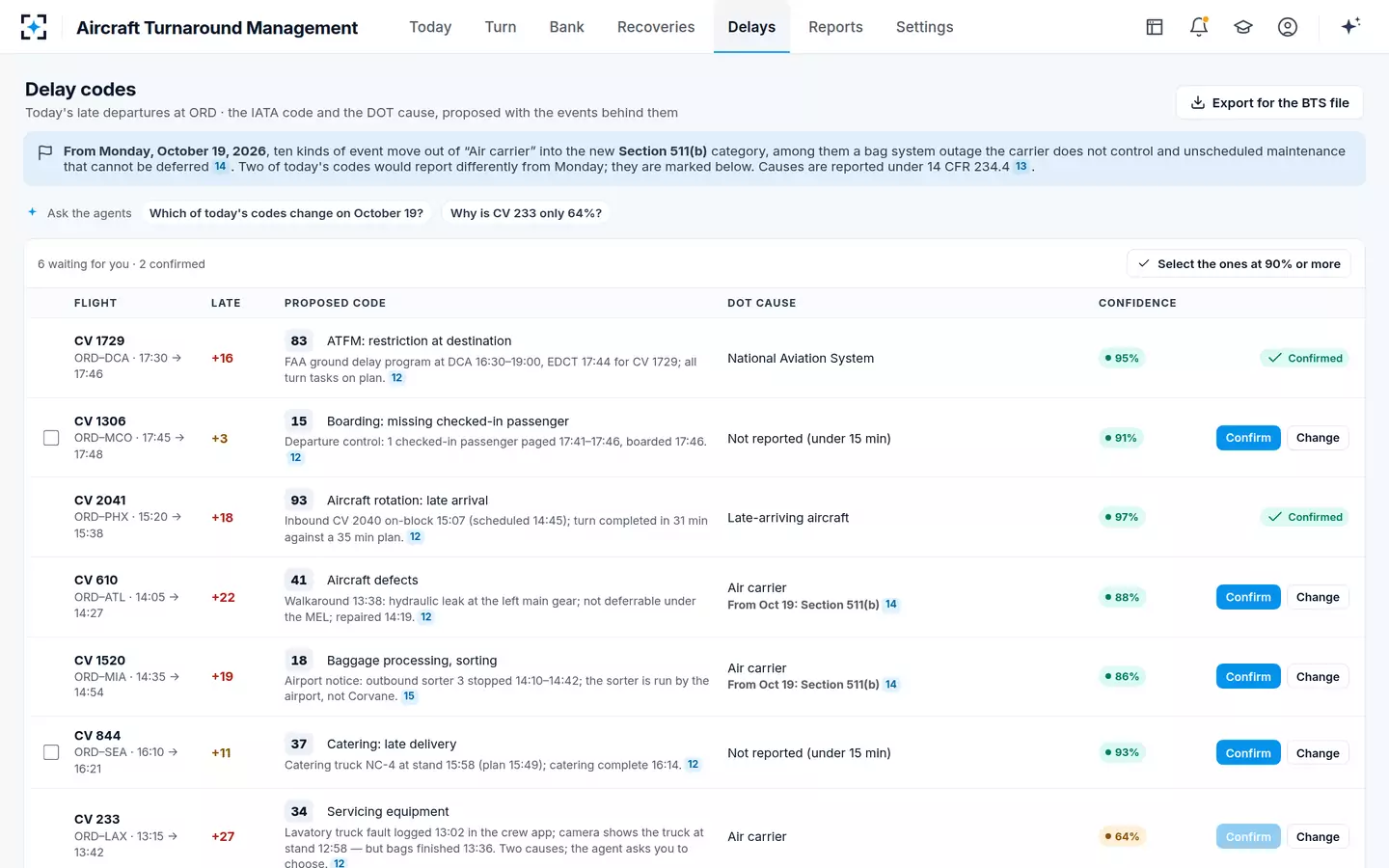Open the Recoveries tab
The height and width of the screenshot is (868, 1389).
(x=656, y=27)
